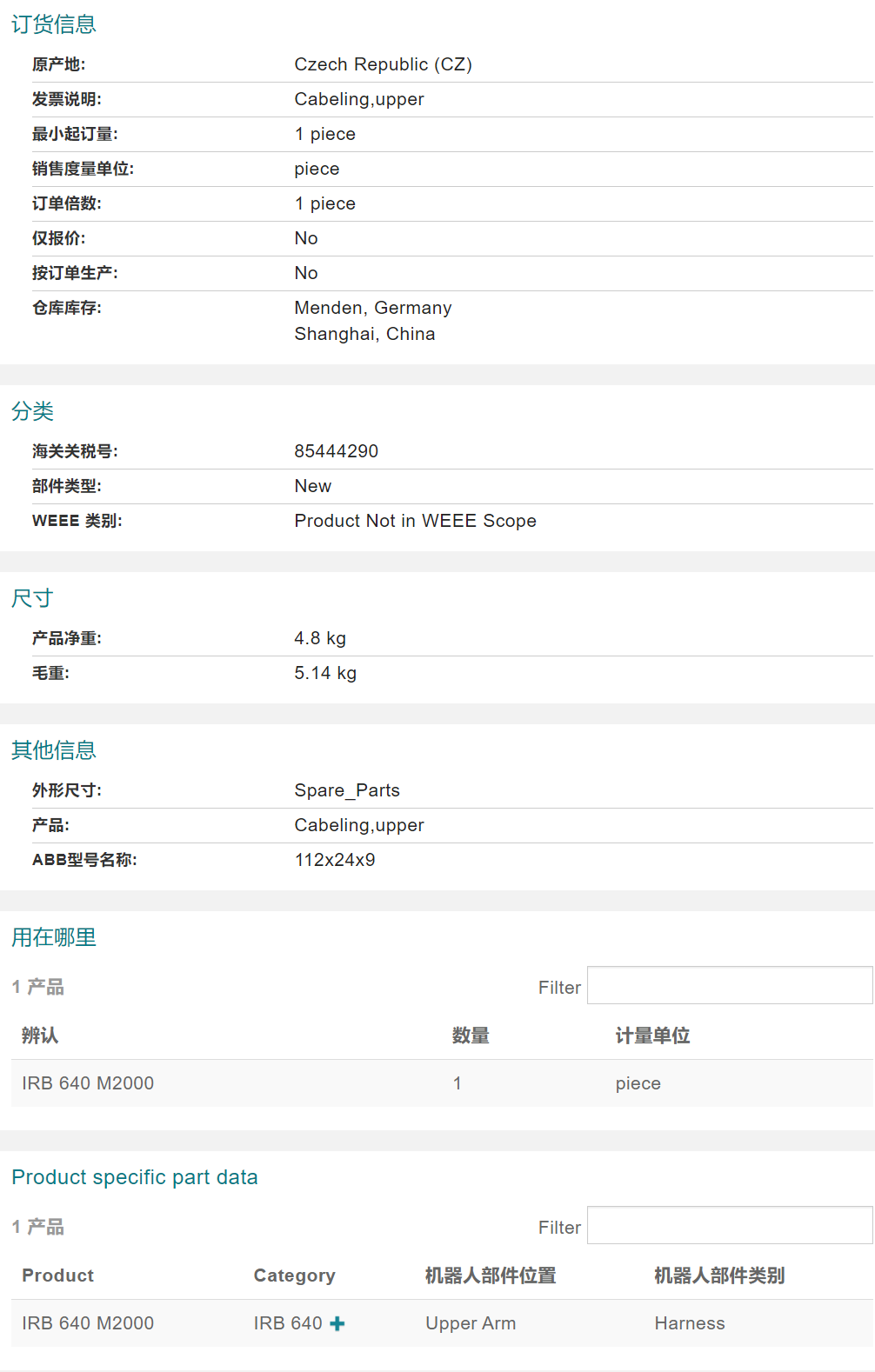
Task: Select the 尺寸 section heading
Action: pos(33,598)
